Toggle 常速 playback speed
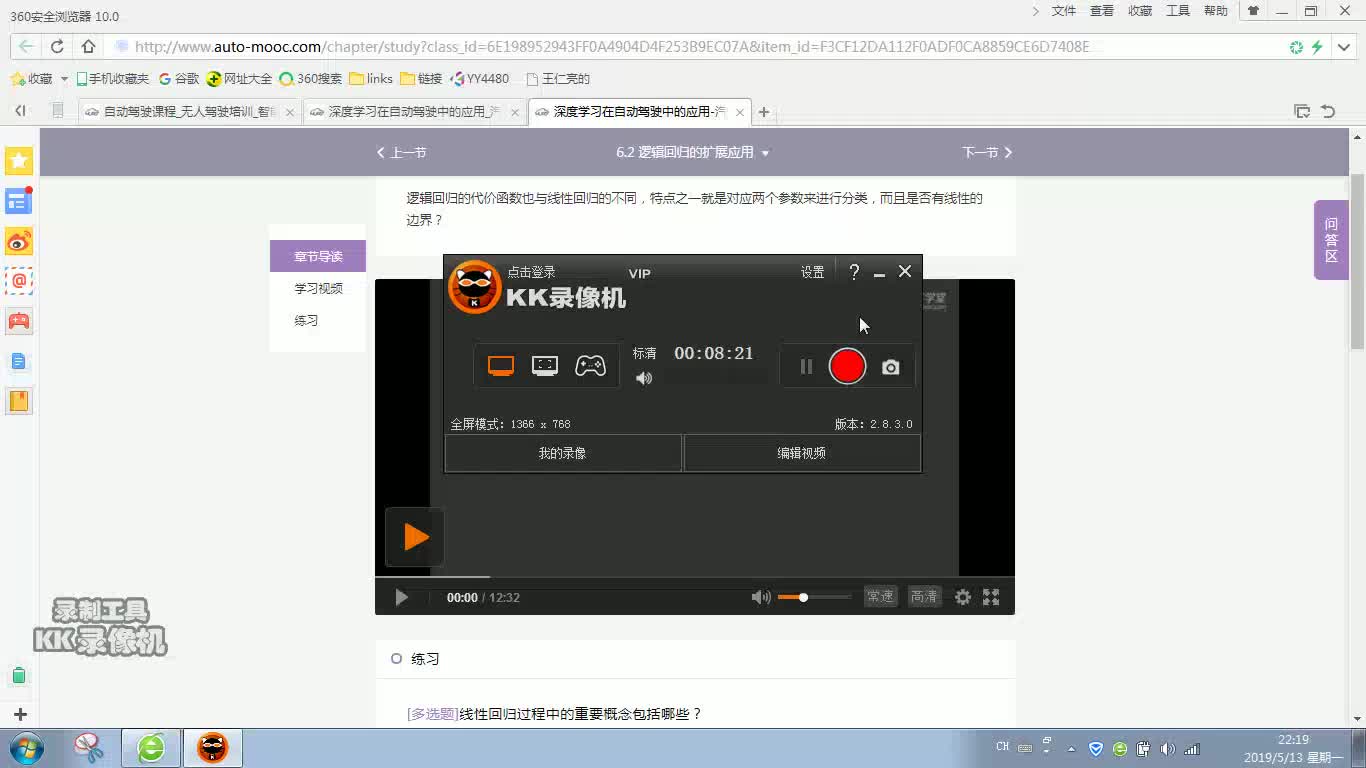 tap(880, 597)
